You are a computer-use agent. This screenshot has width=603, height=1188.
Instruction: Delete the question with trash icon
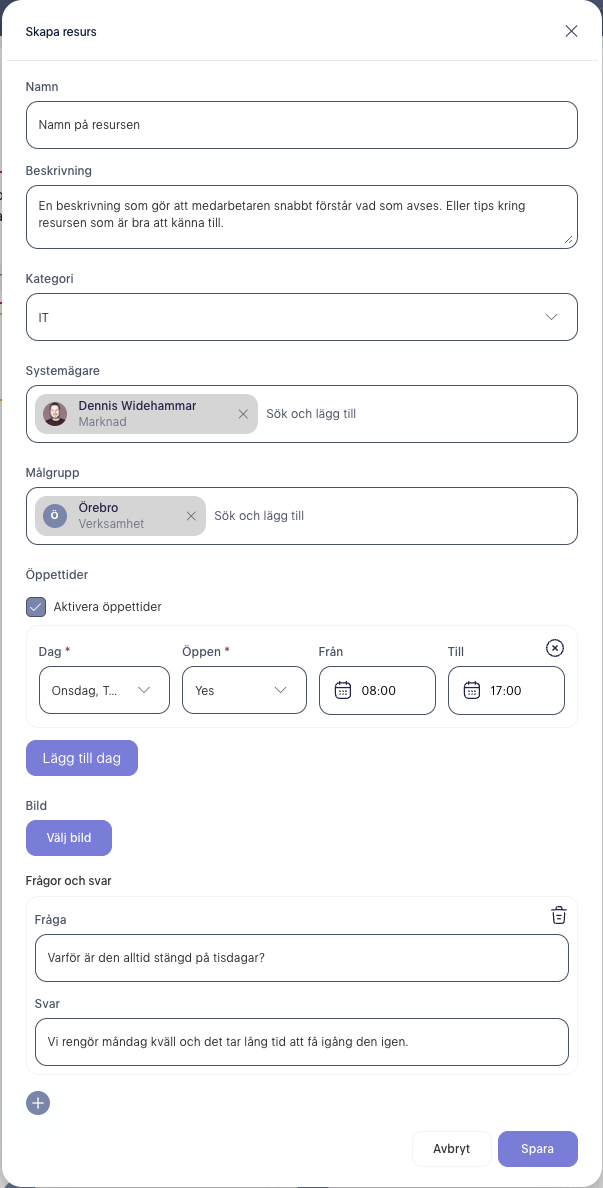(558, 914)
